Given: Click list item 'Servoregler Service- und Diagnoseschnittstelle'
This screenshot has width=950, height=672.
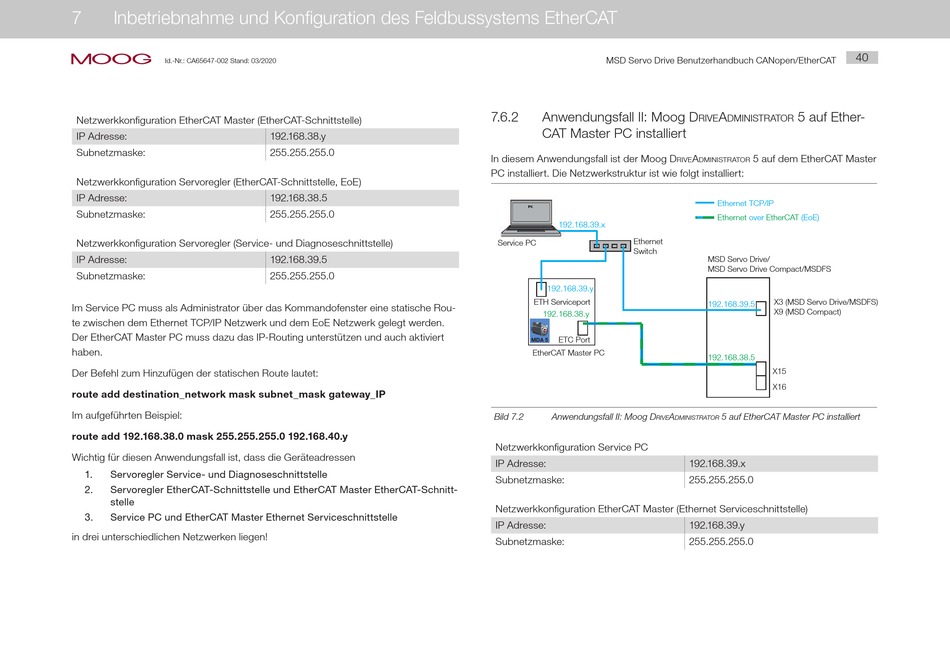Looking at the screenshot, I should (219, 474).
